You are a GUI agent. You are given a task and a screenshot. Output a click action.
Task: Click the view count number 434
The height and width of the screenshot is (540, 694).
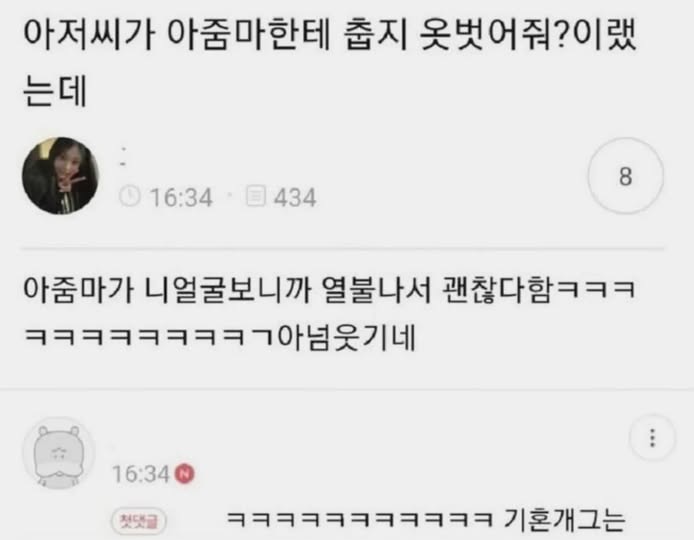point(295,197)
